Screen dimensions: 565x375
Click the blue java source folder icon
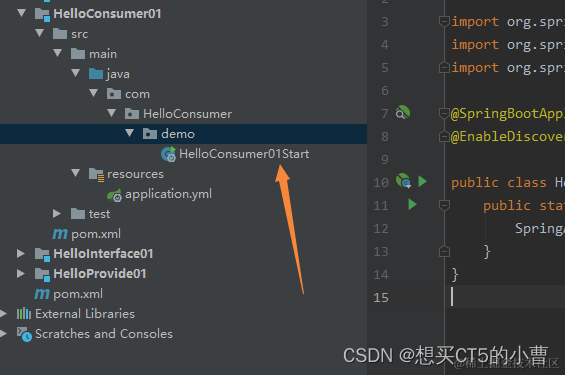click(x=96, y=74)
